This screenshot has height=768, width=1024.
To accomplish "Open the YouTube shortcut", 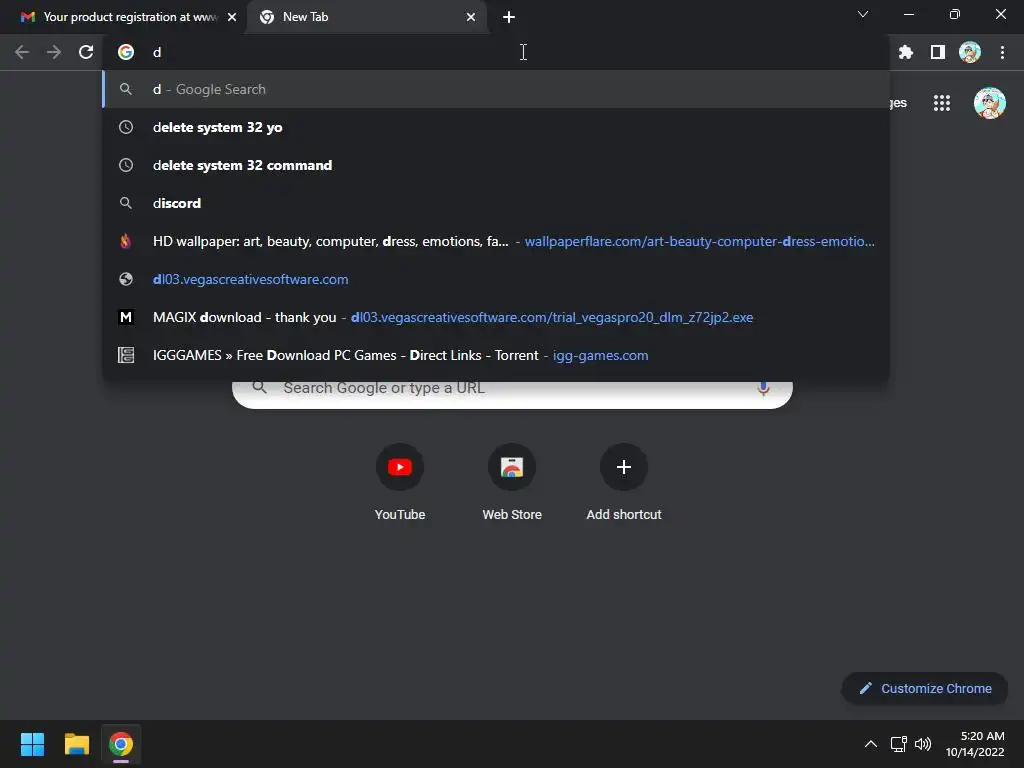I will tap(400, 482).
